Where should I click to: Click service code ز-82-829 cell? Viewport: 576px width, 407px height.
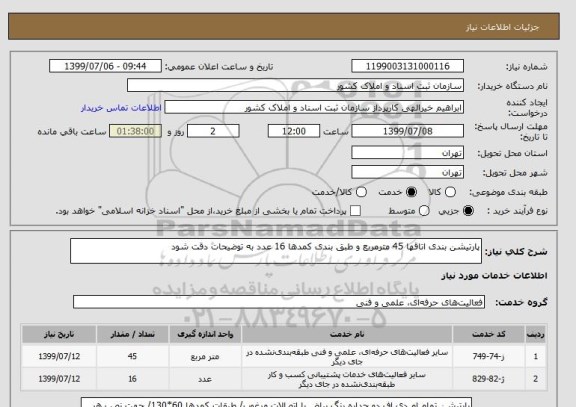(x=489, y=379)
